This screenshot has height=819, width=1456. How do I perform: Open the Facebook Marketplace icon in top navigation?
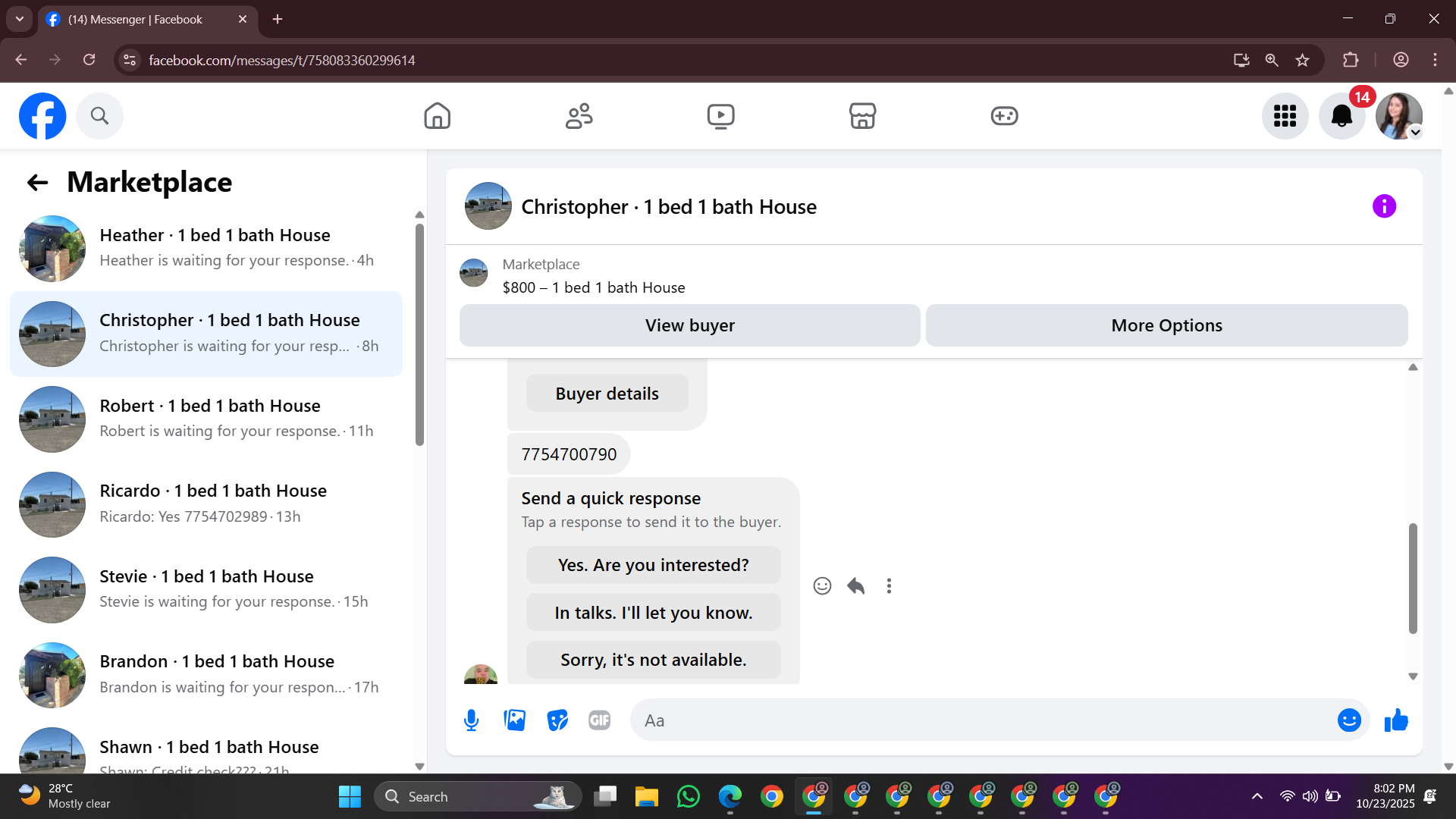[862, 116]
